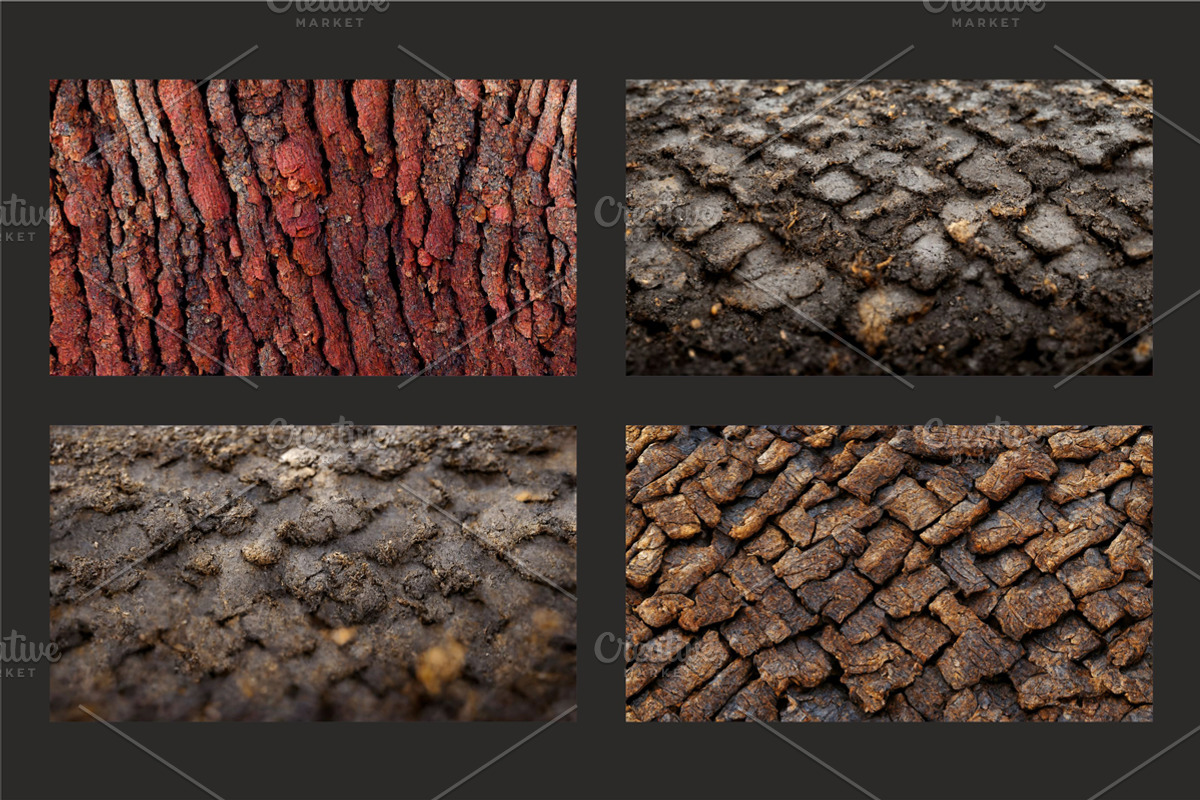Click the dark gap between the top textures
The height and width of the screenshot is (800, 1200).
[600, 227]
